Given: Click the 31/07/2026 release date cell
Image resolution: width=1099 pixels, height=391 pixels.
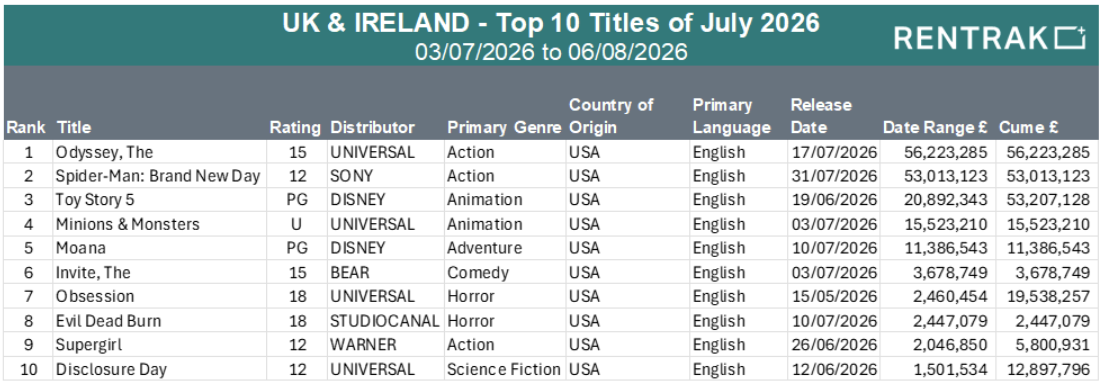Looking at the screenshot, I should click(x=833, y=176).
